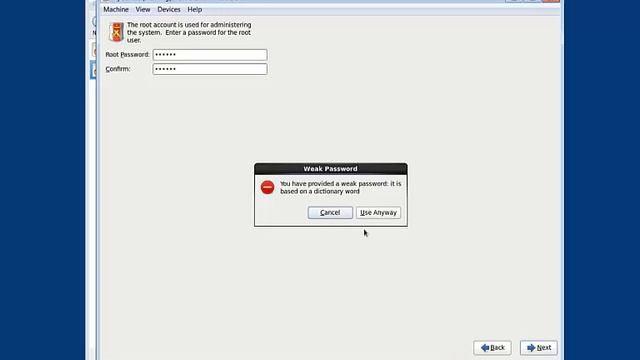Open the View menu
This screenshot has height=360, width=640.
143,9
